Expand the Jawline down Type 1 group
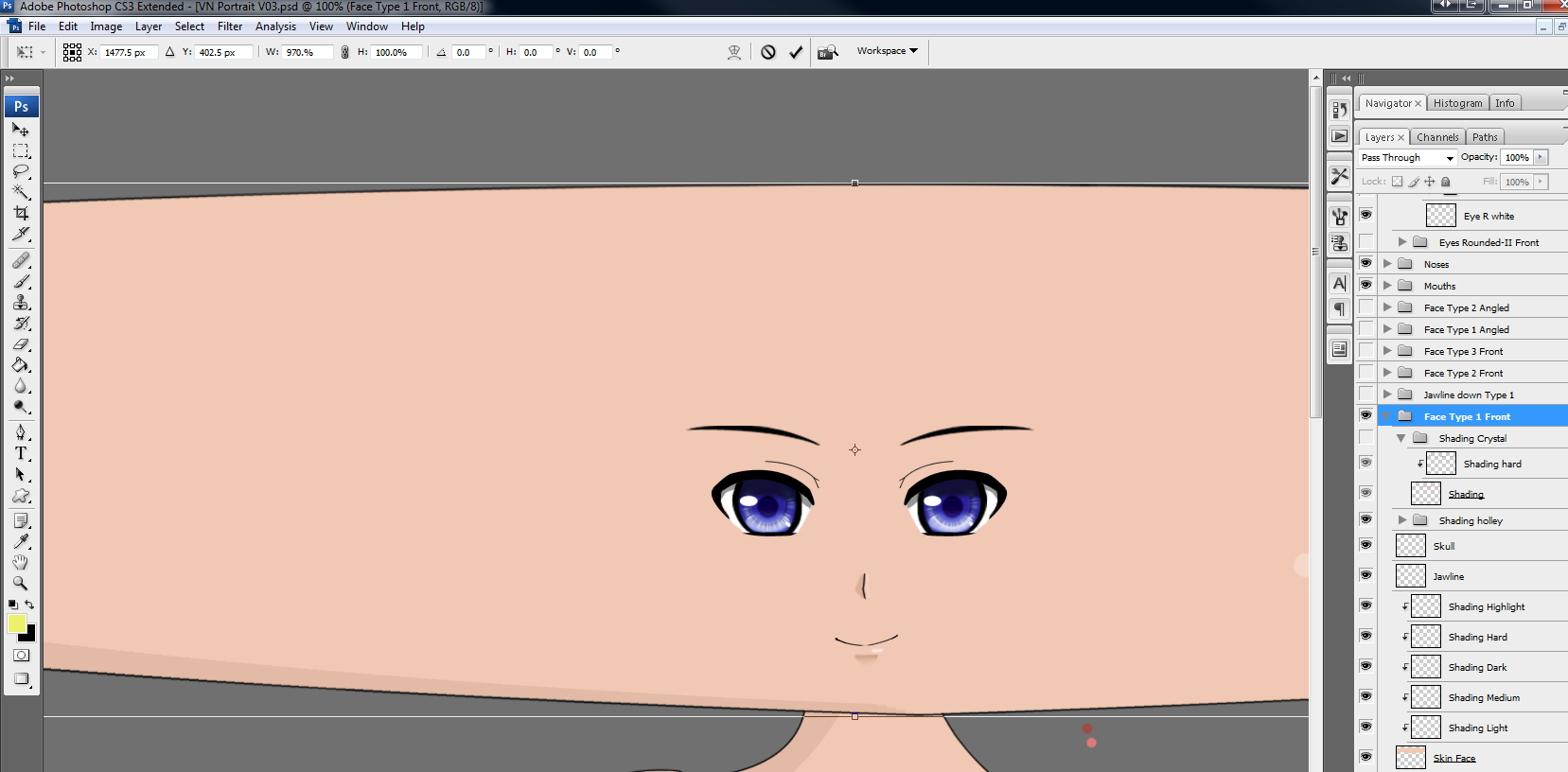Image resolution: width=1568 pixels, height=772 pixels. point(1387,395)
